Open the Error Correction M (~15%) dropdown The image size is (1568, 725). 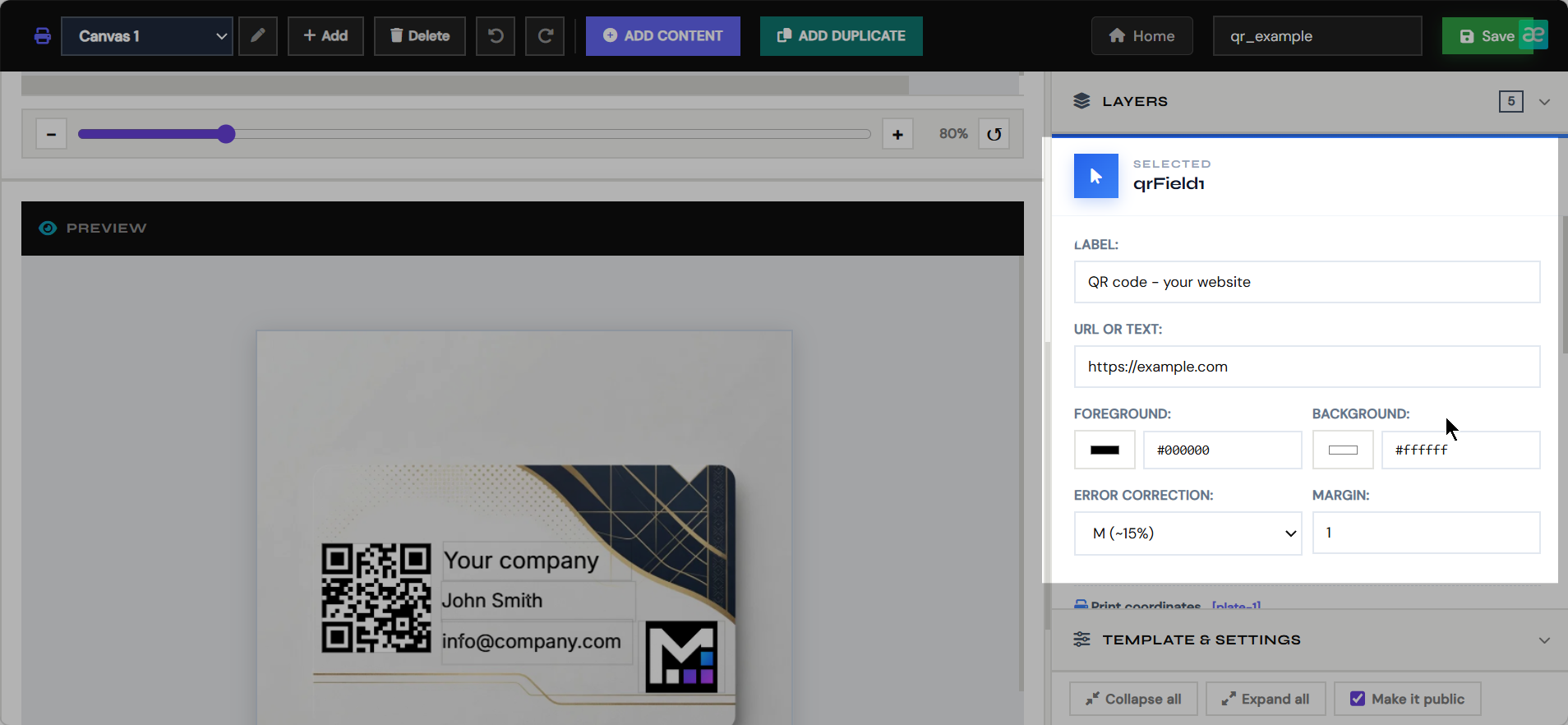pos(1188,533)
